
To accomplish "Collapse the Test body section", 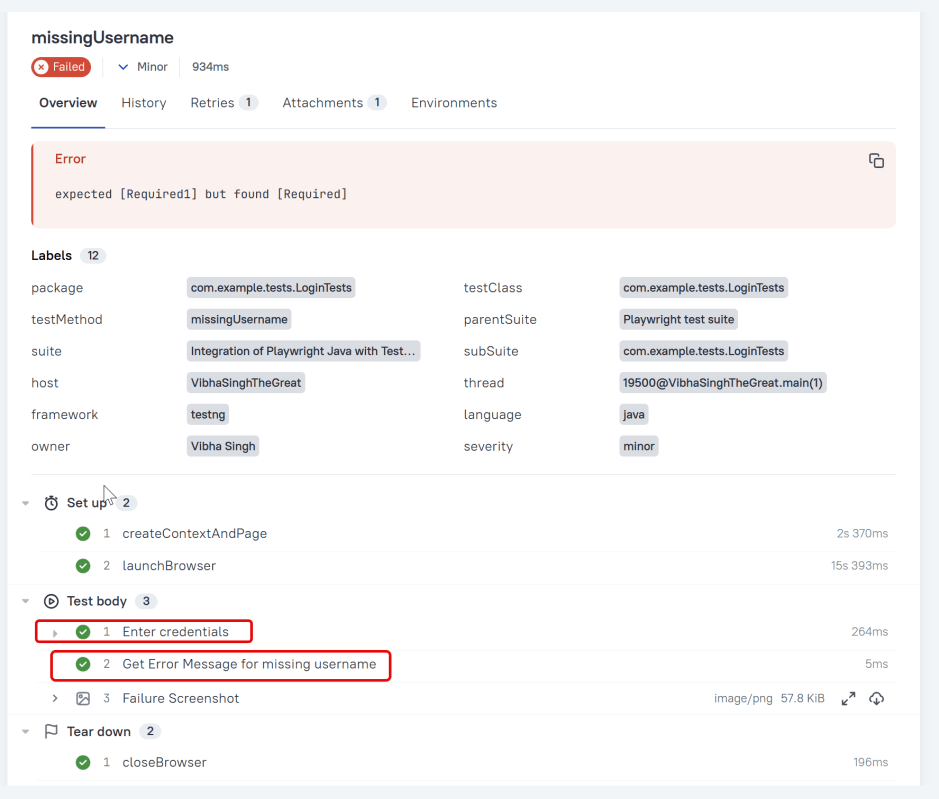I will 26,601.
